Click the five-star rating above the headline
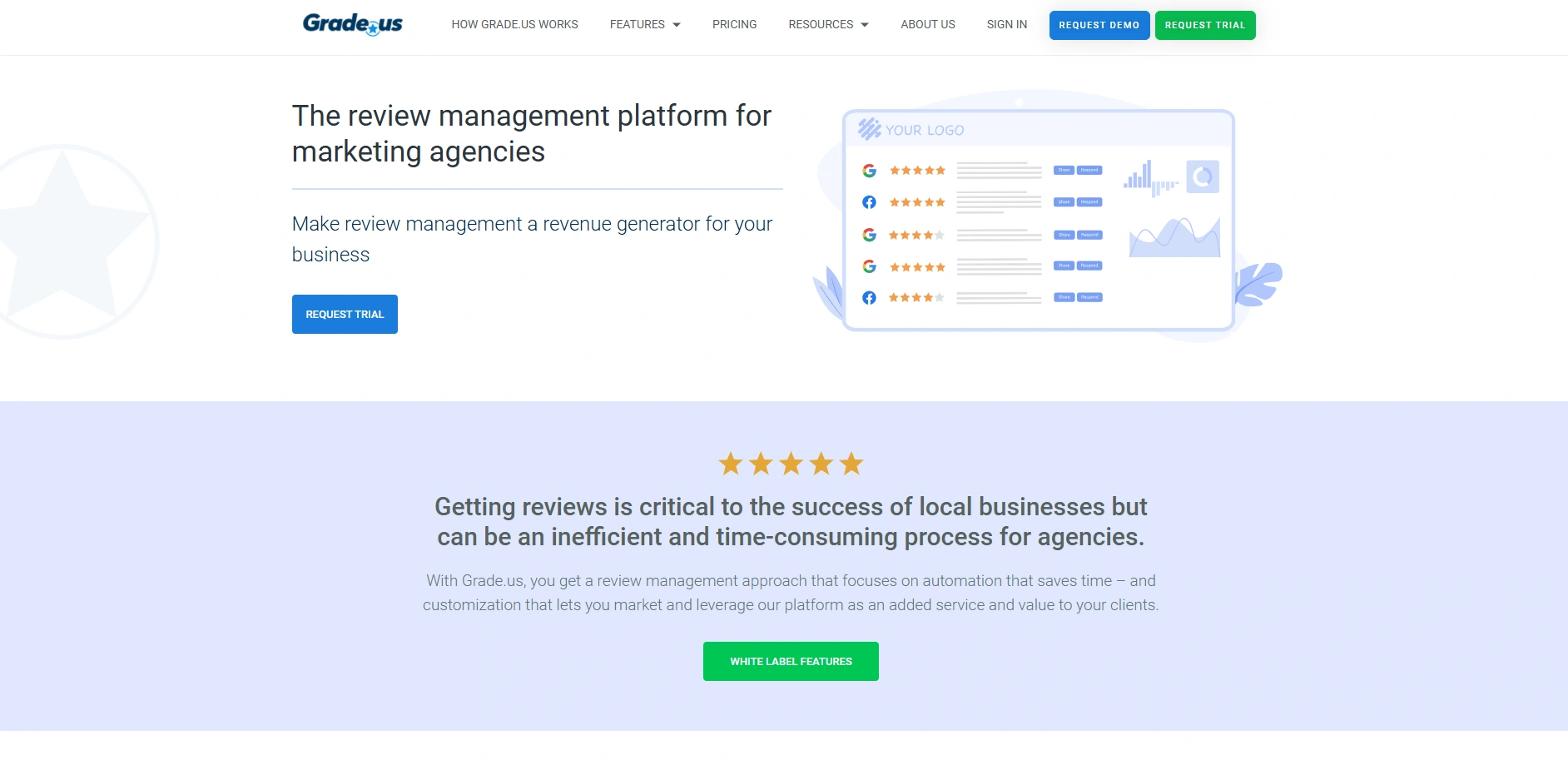This screenshot has width=1568, height=770. pos(790,463)
